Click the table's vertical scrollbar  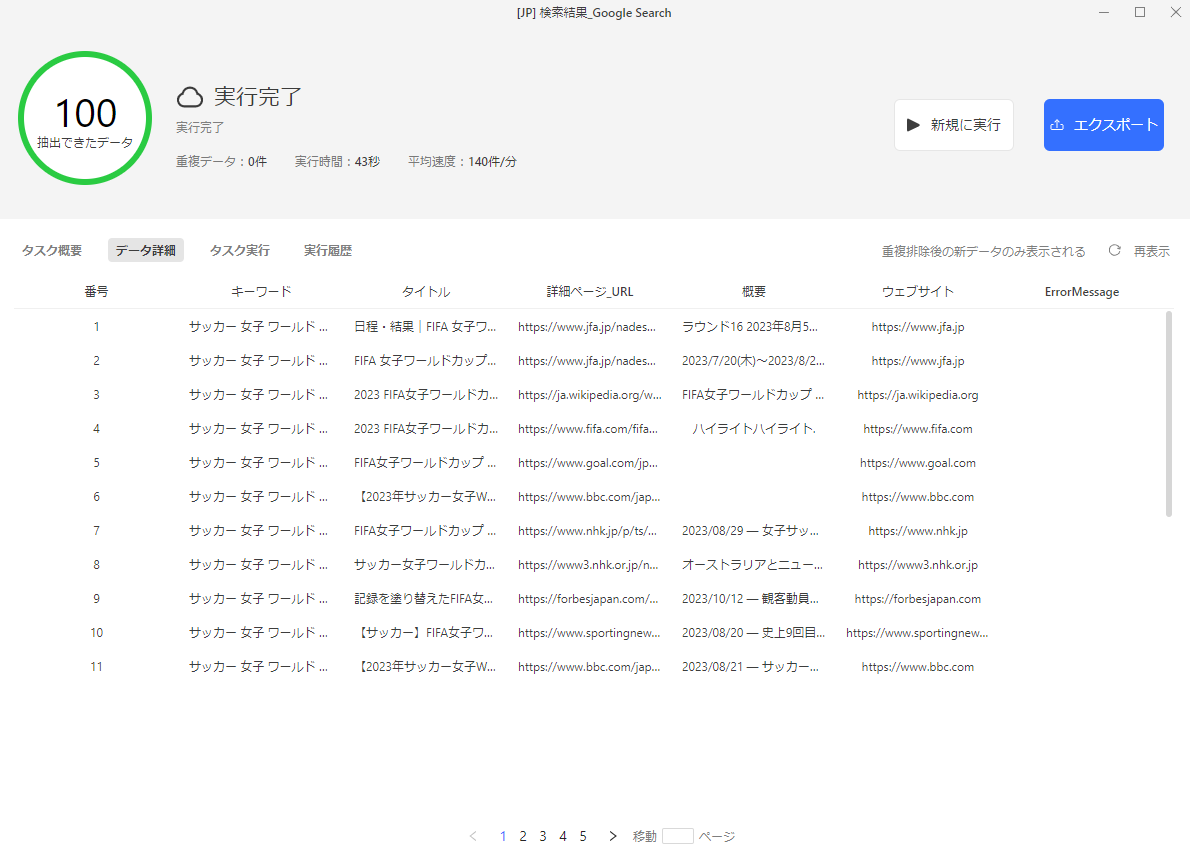point(1169,414)
